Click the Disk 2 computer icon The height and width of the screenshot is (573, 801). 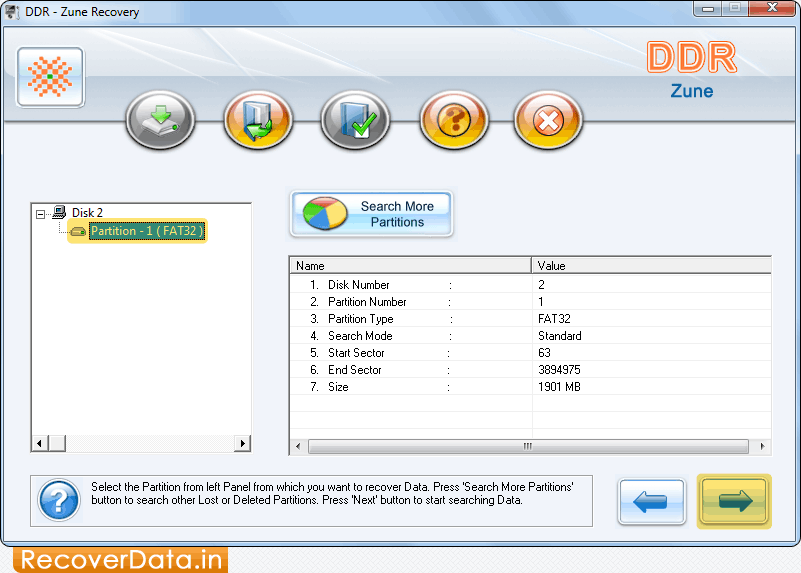(60, 213)
